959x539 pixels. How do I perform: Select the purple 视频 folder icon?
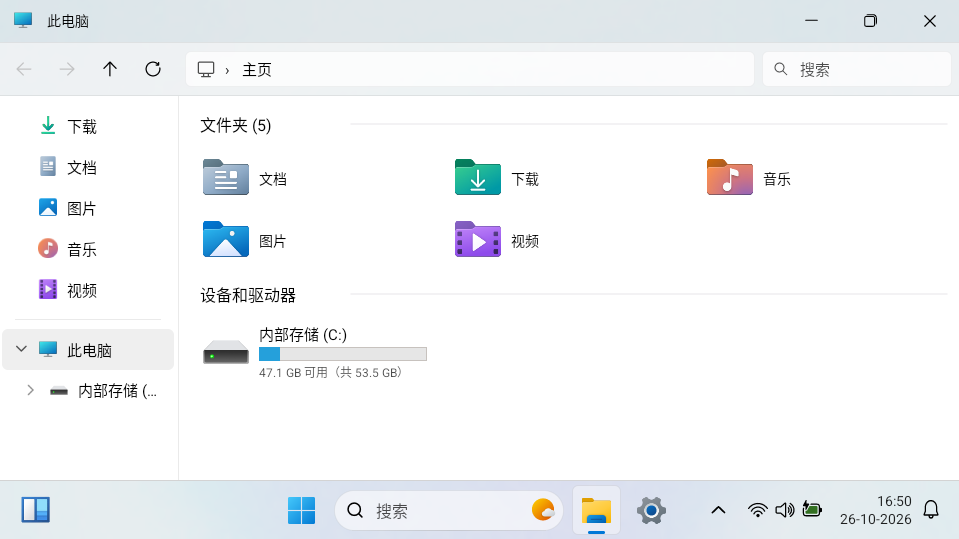point(478,239)
